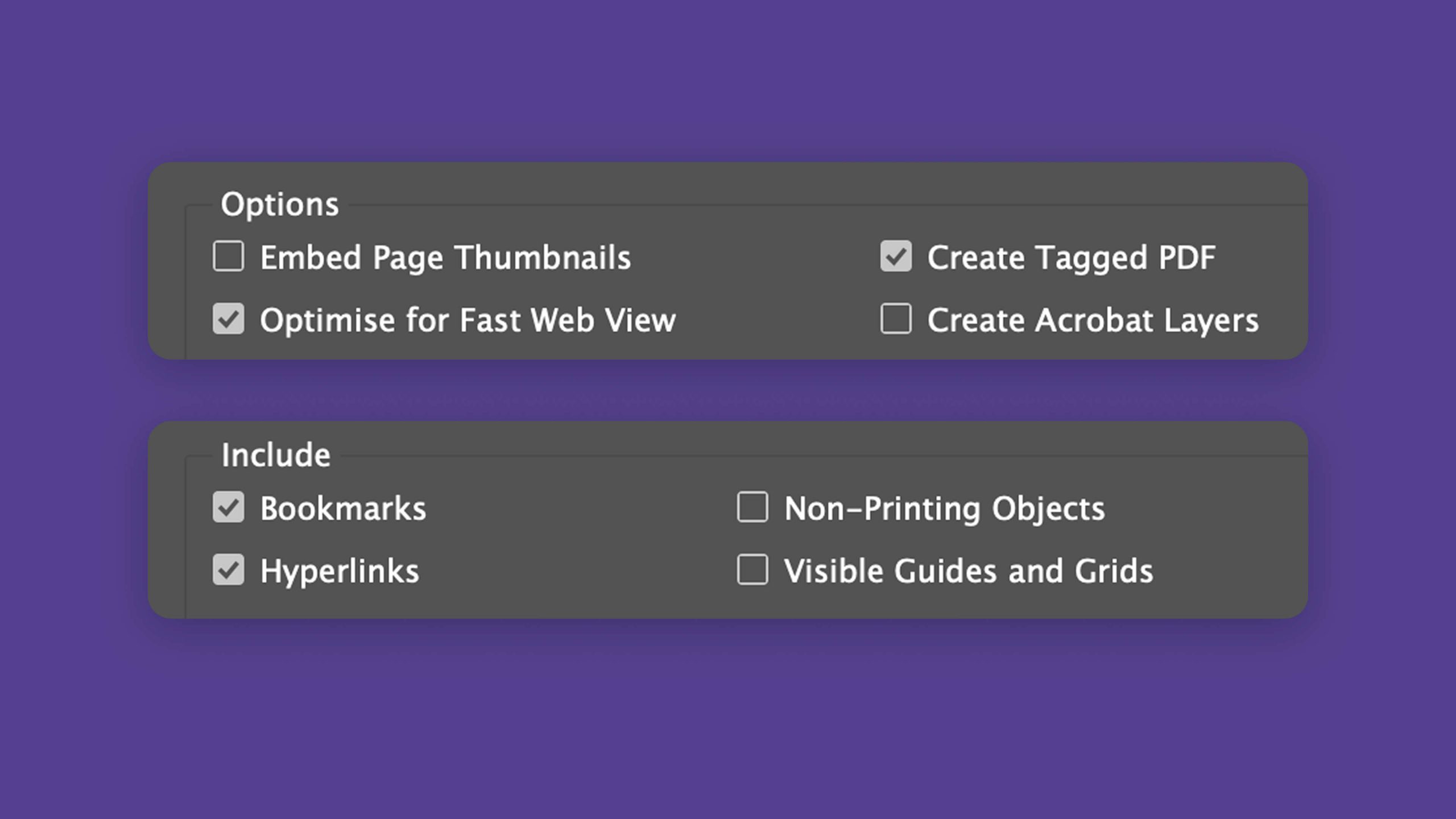Click the "Optimise for Fast Web View" label text
1456x819 pixels.
468,320
